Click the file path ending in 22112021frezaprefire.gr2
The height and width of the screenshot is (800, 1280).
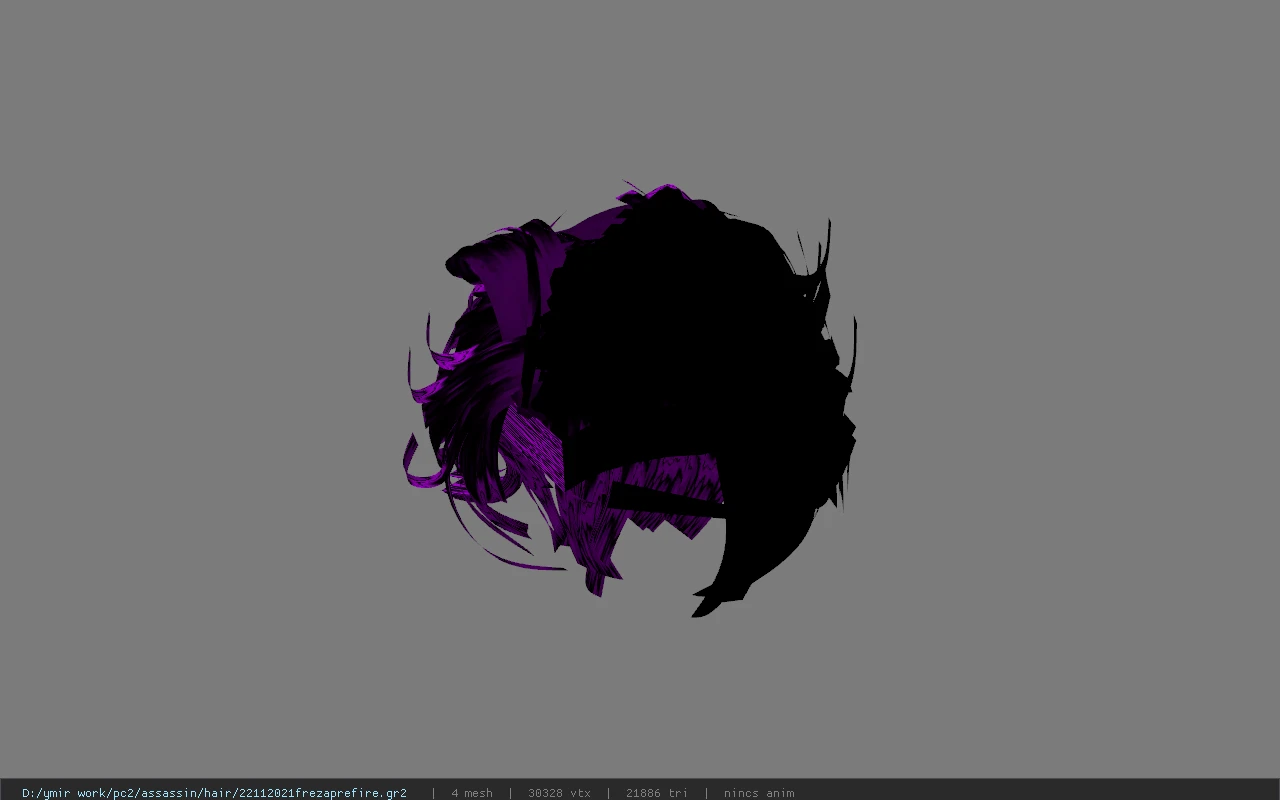[x=214, y=793]
